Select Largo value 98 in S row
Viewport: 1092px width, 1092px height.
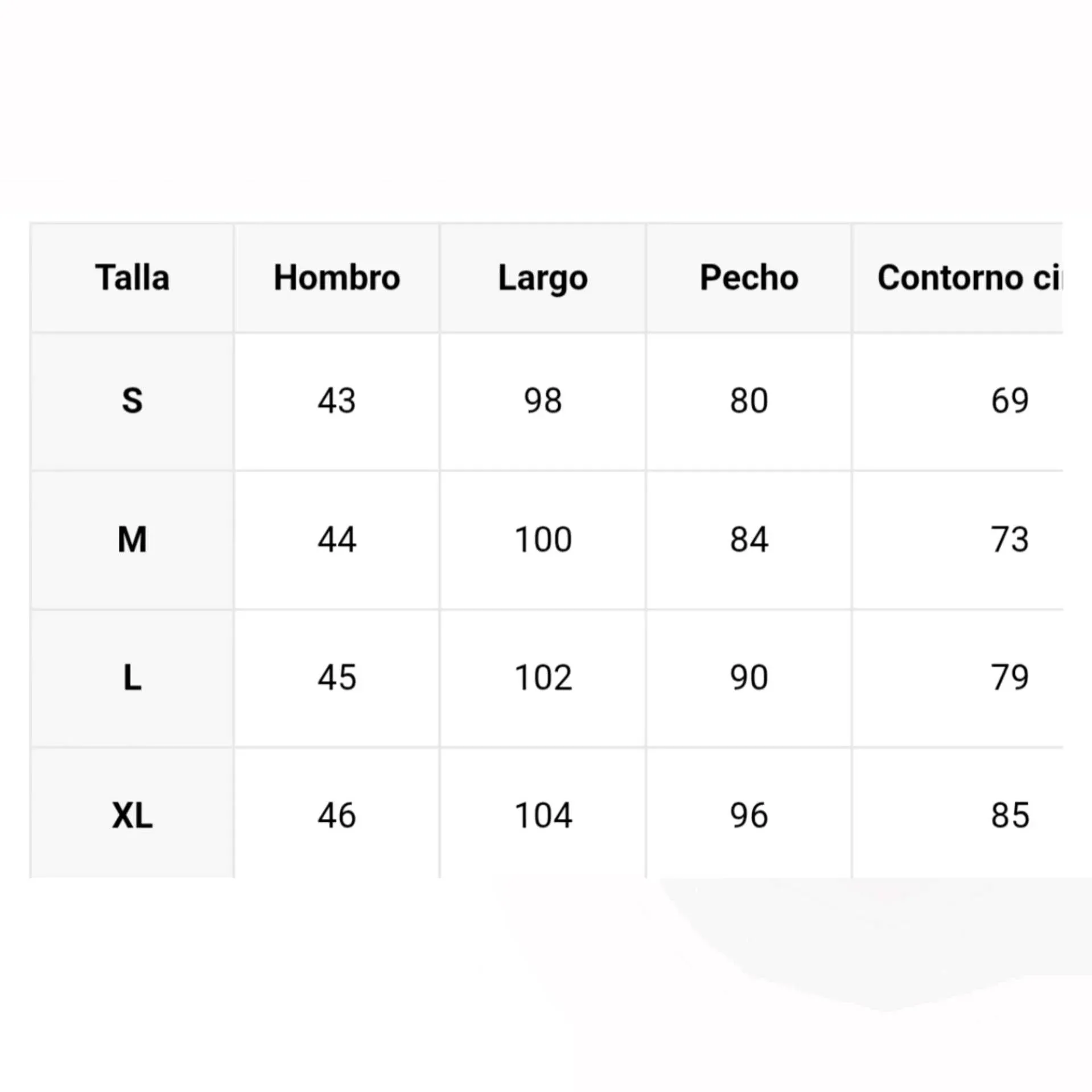[x=543, y=401]
